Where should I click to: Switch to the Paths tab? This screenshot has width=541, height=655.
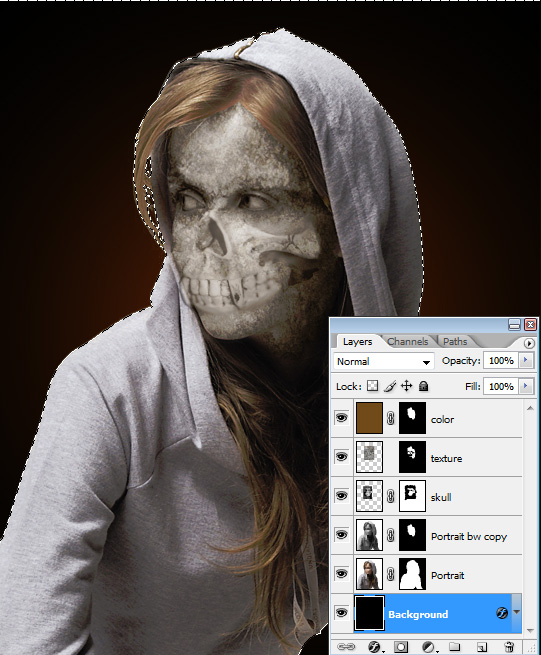point(455,342)
